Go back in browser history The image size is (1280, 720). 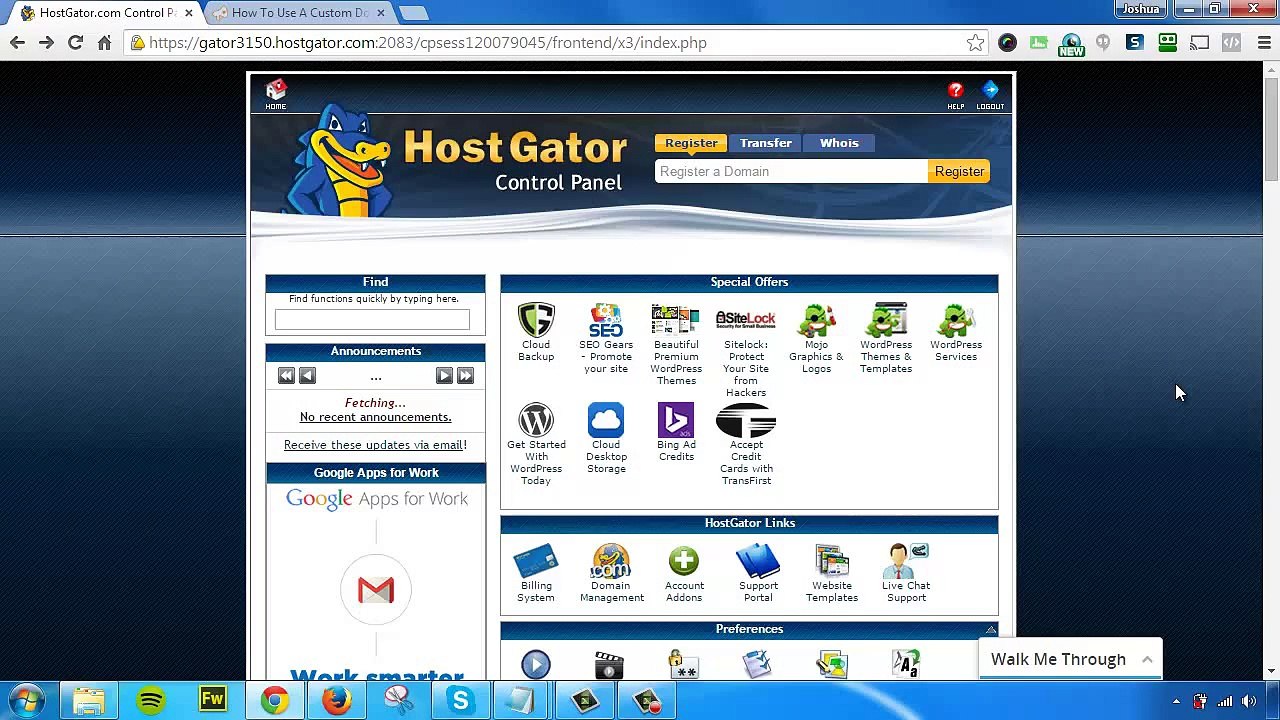(x=17, y=43)
